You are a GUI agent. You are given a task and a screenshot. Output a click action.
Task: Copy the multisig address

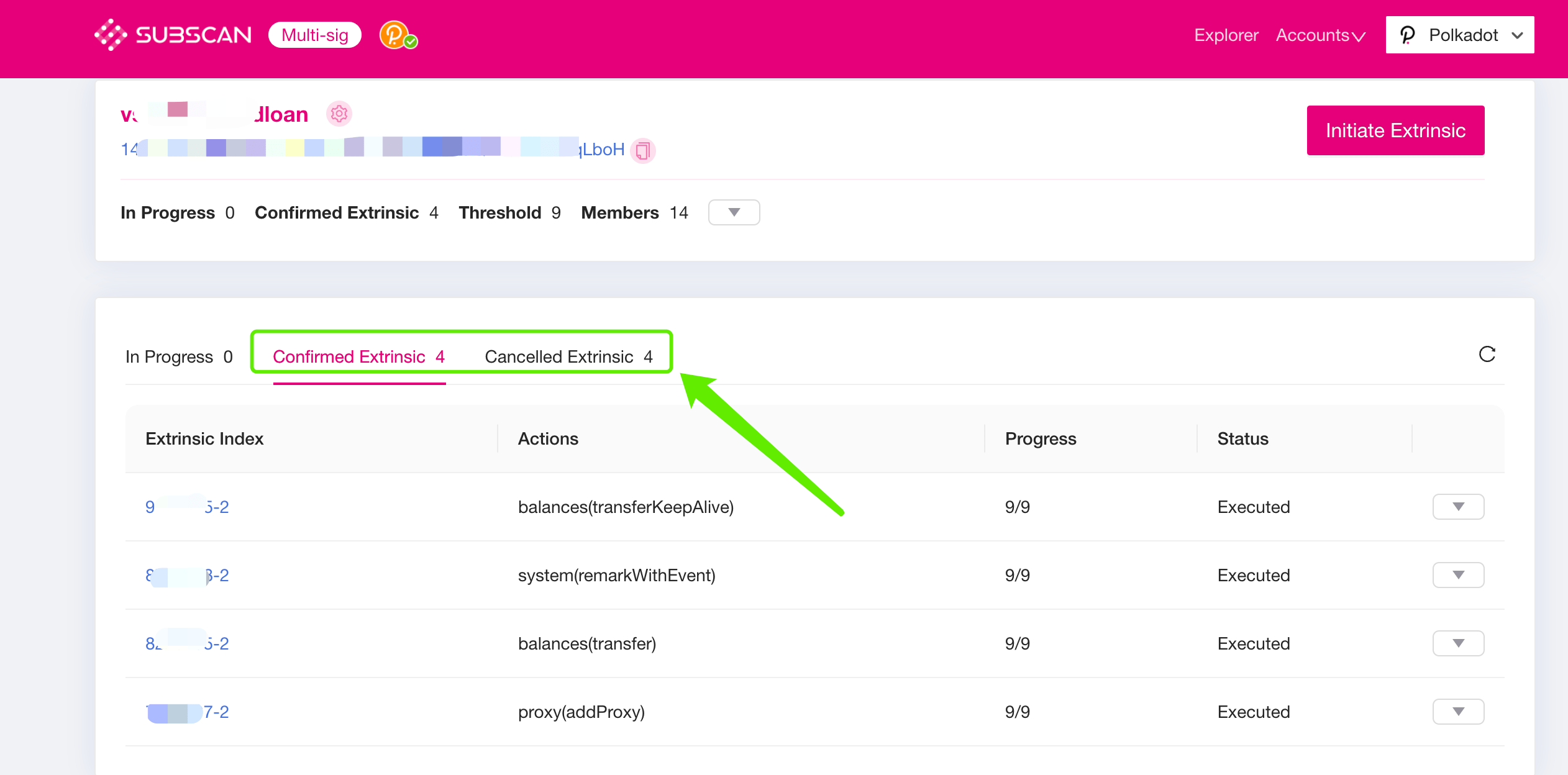(x=643, y=150)
